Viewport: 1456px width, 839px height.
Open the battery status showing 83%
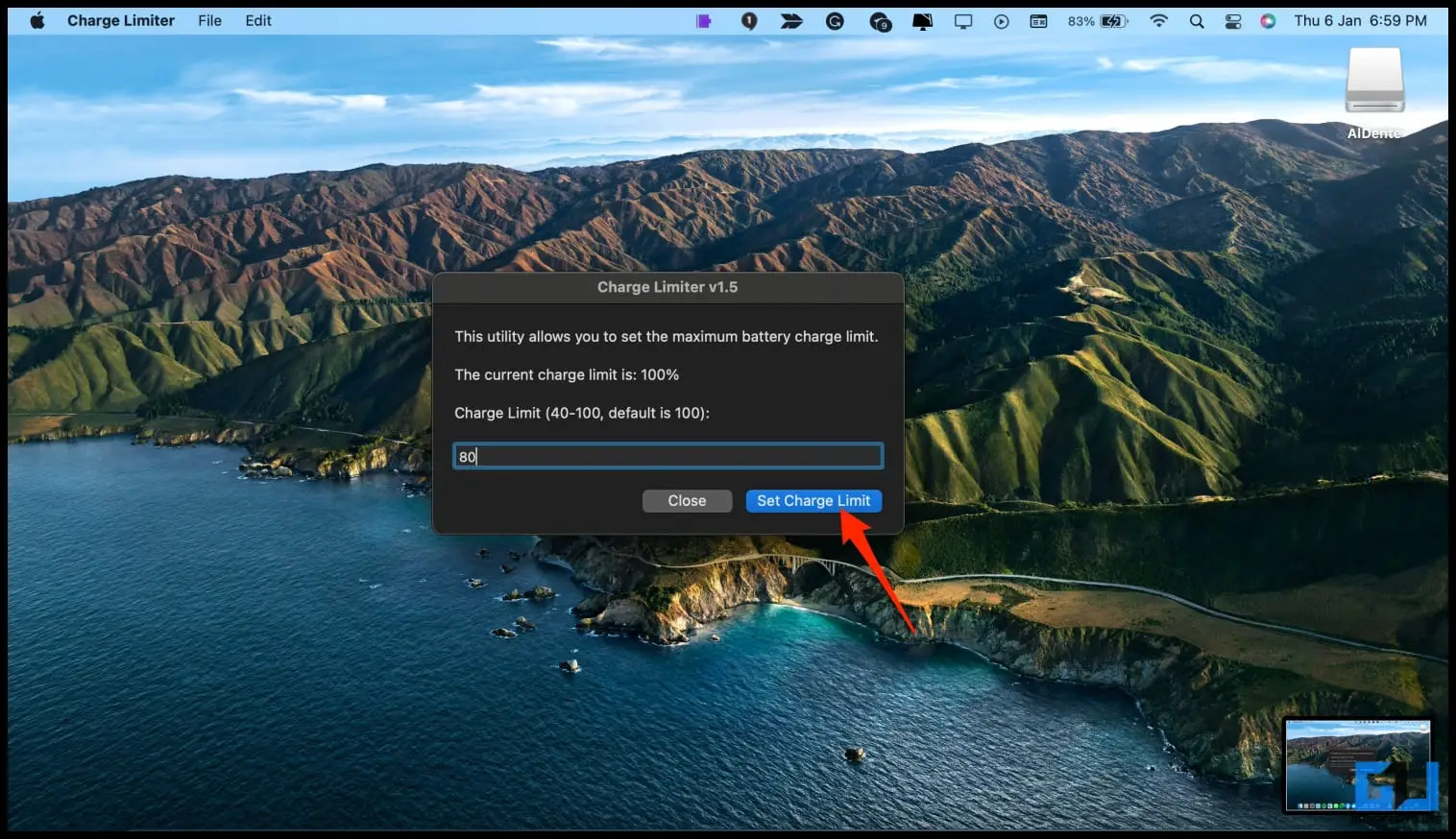point(1098,21)
